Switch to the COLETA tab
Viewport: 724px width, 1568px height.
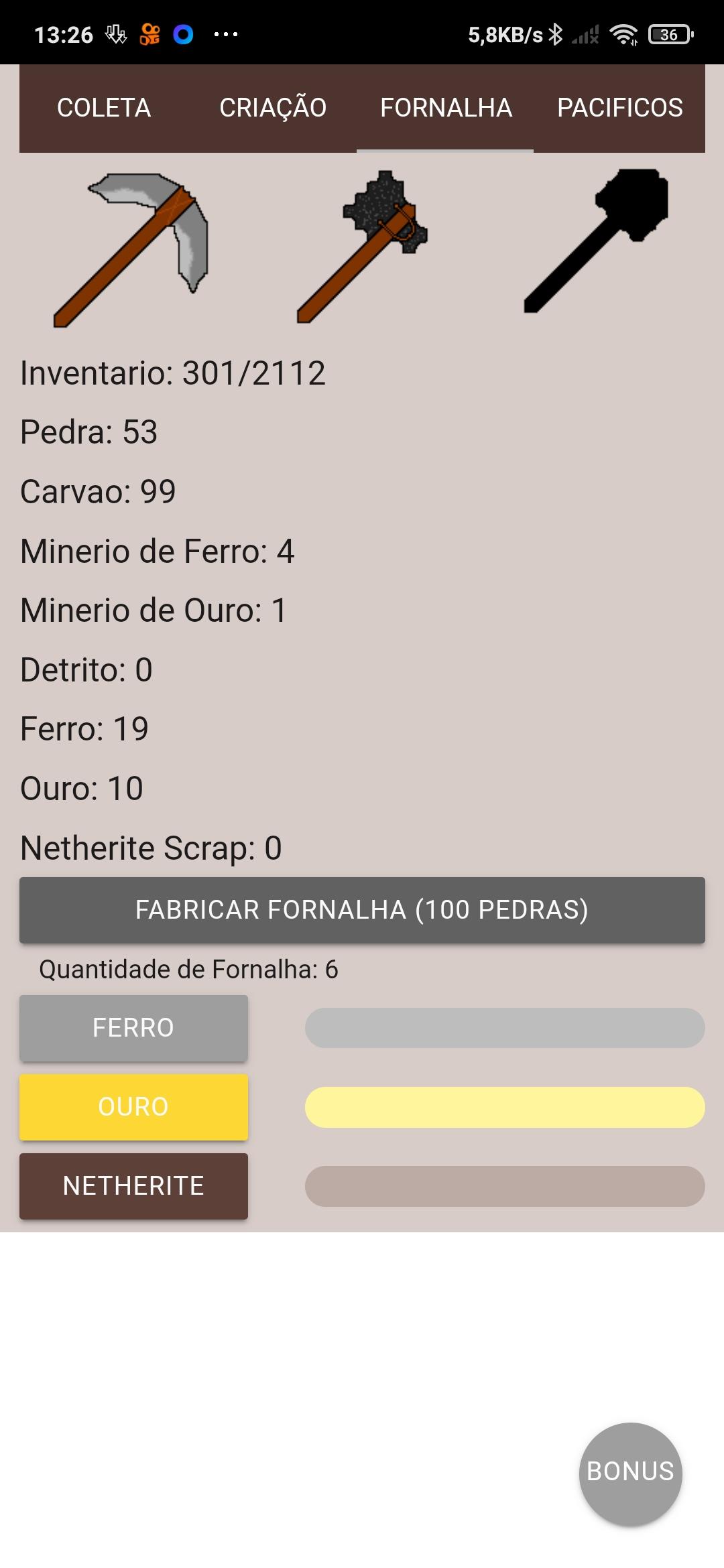pos(104,108)
